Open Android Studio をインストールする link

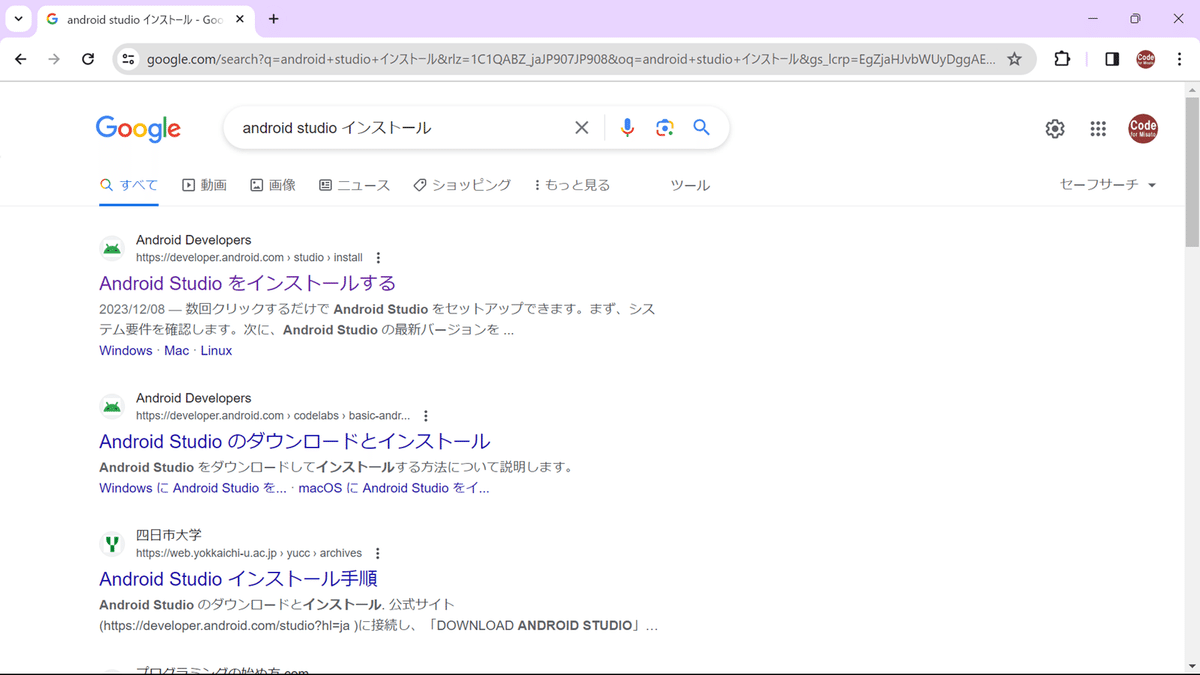tap(248, 283)
